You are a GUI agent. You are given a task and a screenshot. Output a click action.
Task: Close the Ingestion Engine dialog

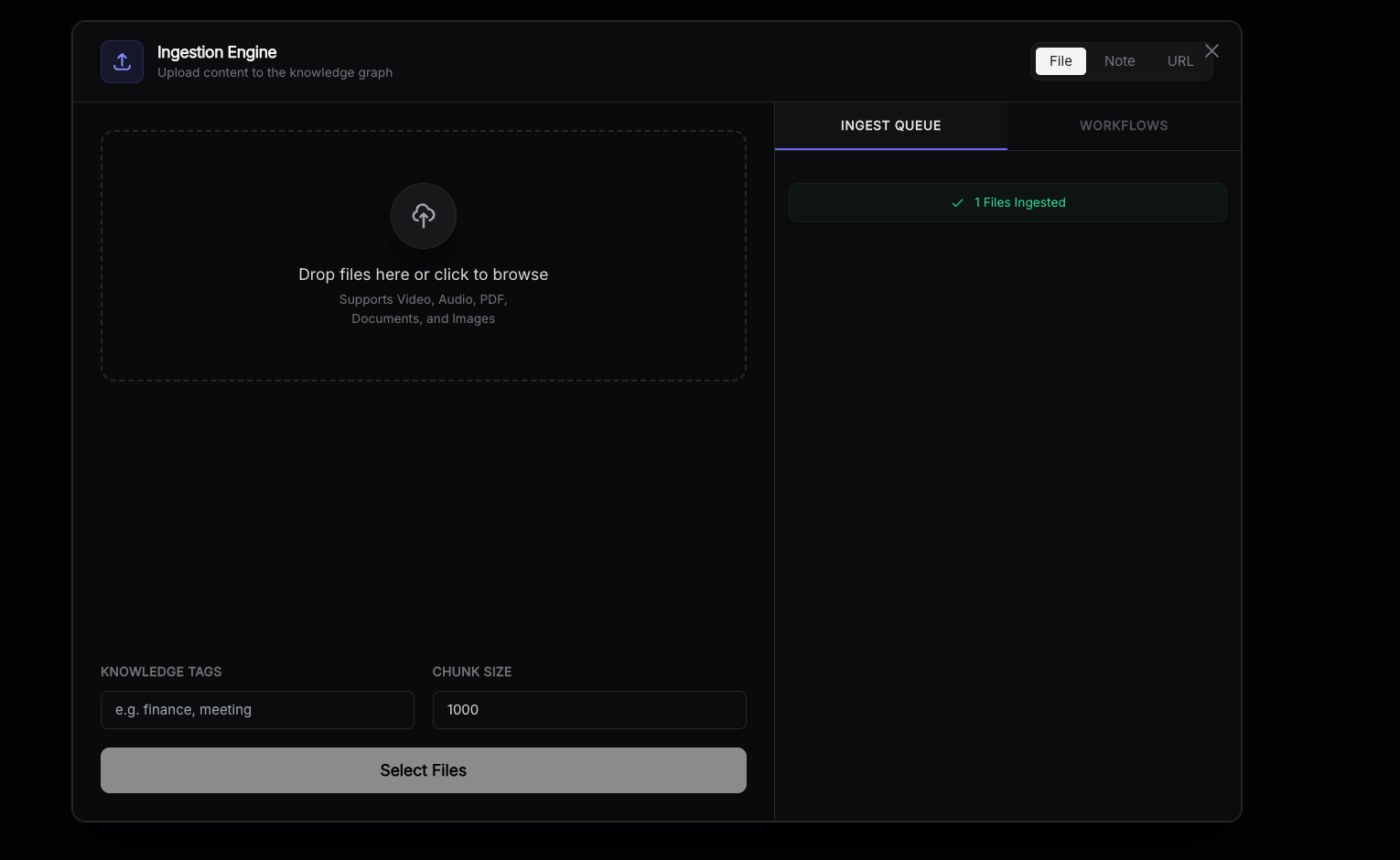(1212, 51)
